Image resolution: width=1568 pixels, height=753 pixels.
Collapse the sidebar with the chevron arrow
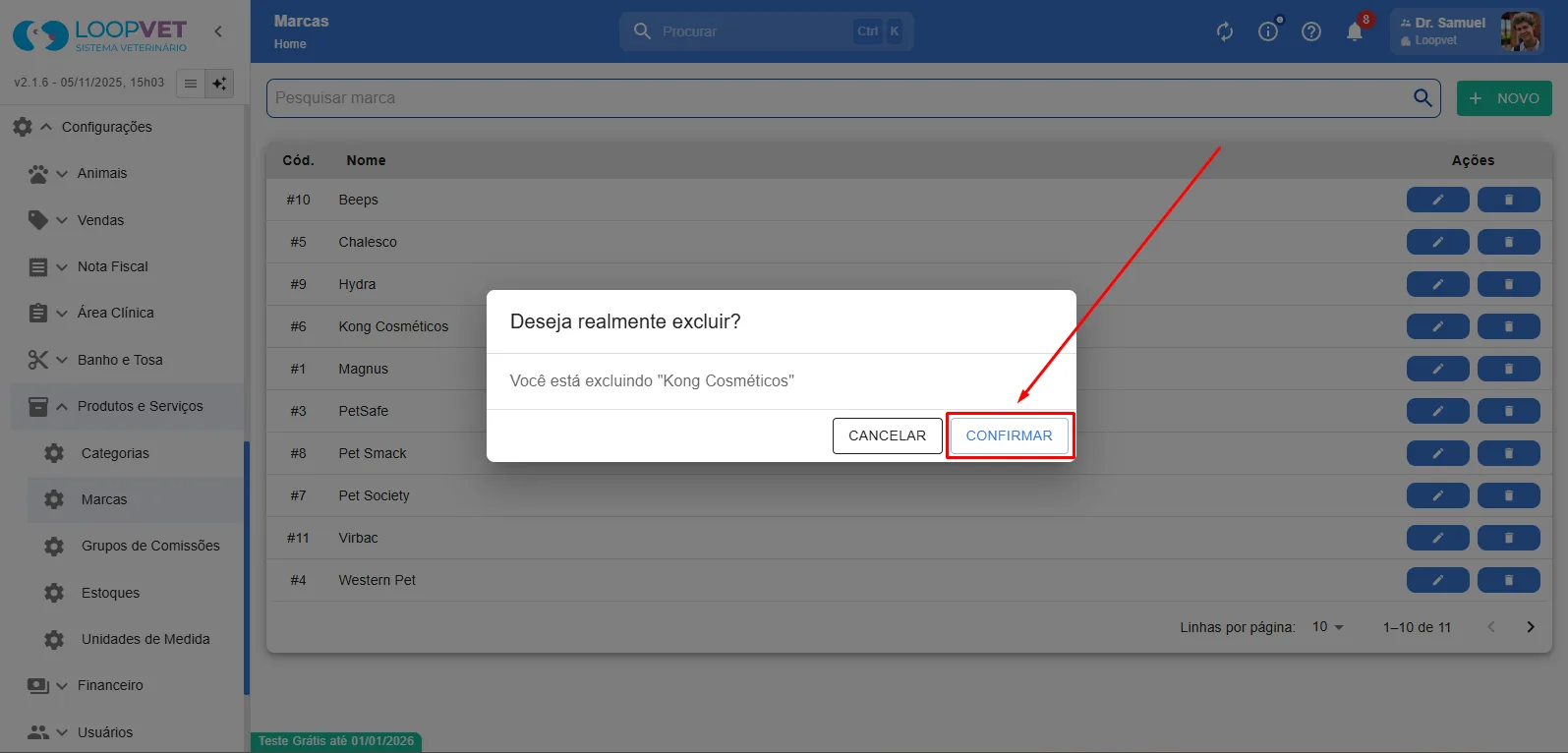[x=218, y=31]
